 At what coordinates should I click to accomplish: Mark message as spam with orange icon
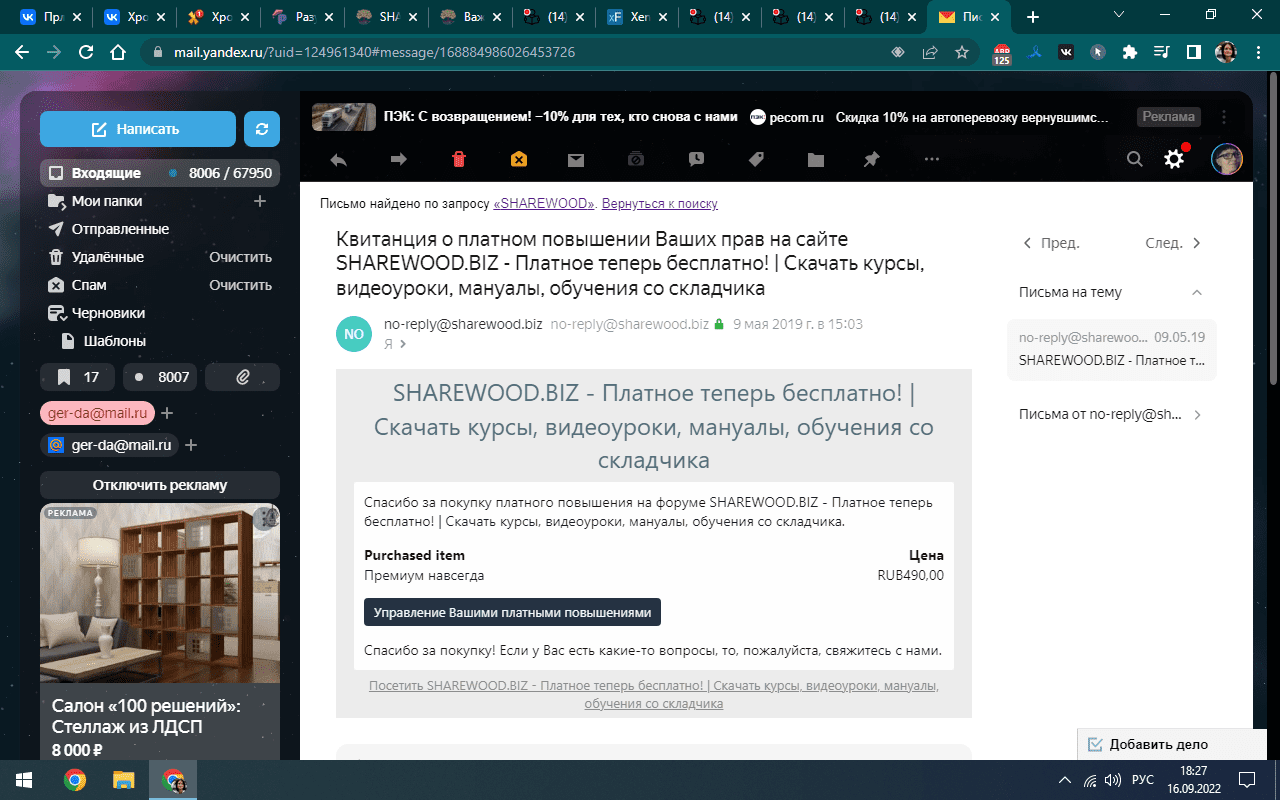pyautogui.click(x=518, y=159)
